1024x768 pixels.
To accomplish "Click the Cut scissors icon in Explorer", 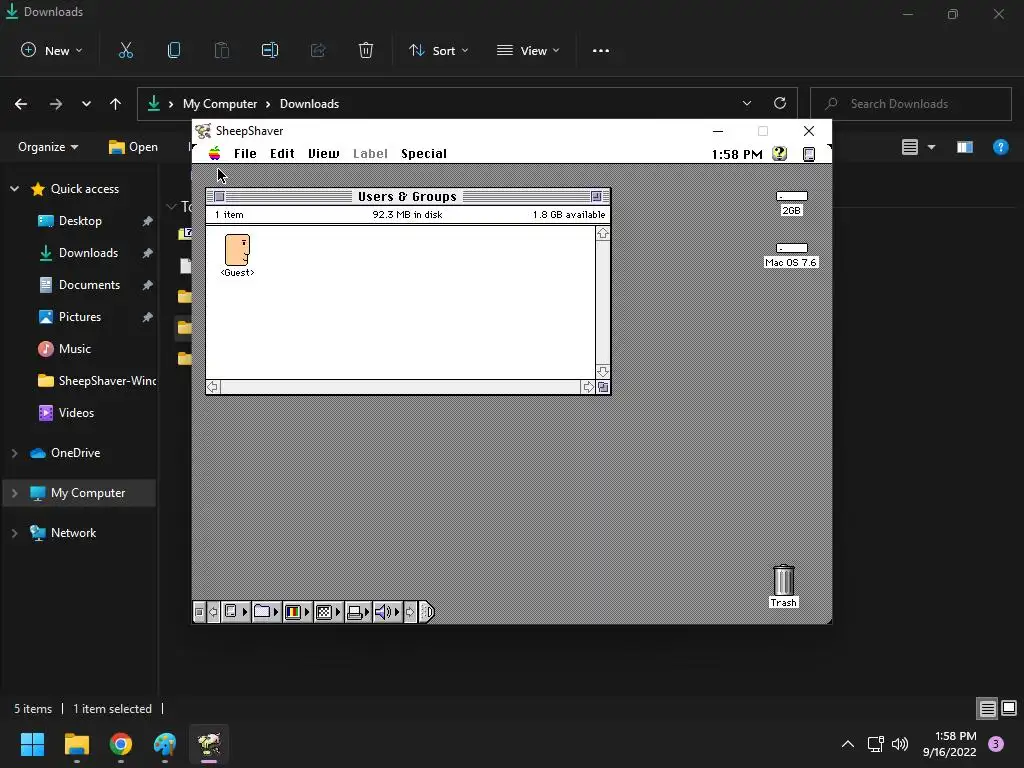I will coord(125,50).
